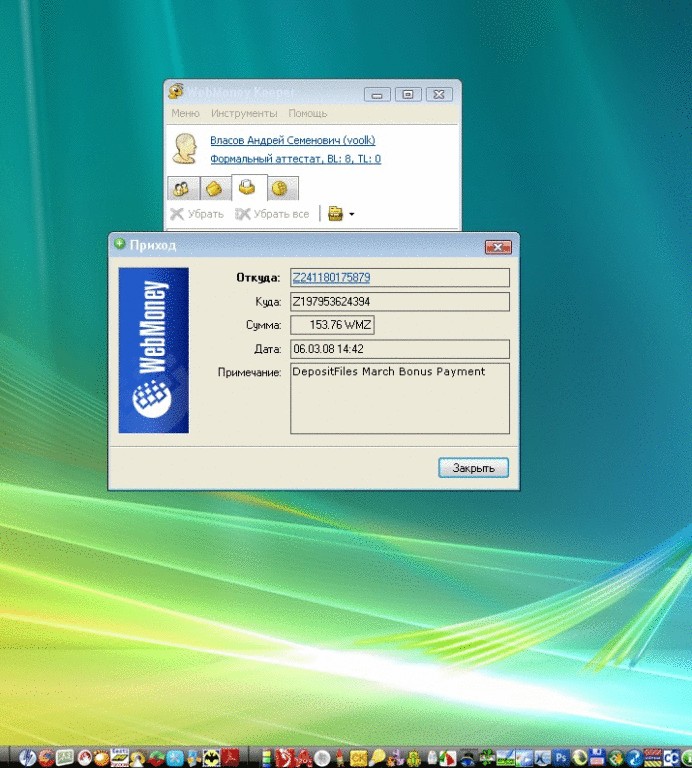Screen dimensions: 692x768
Task: Open the Меню menu
Action: point(185,113)
